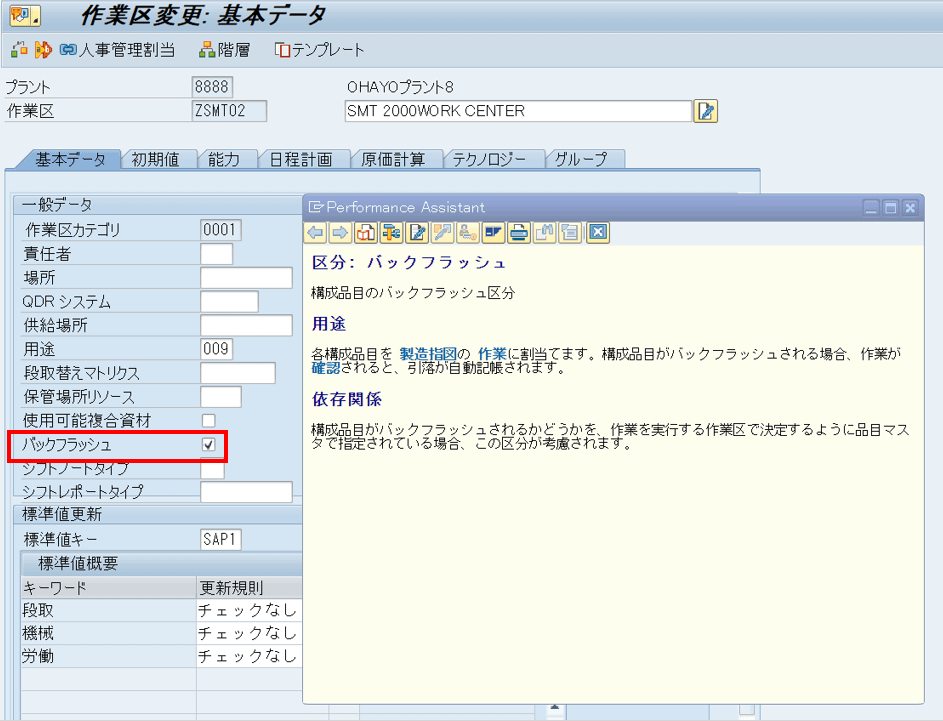Uncheck the バックフラッシュ checkbox
Image resolution: width=943 pixels, height=721 pixels.
click(208, 444)
